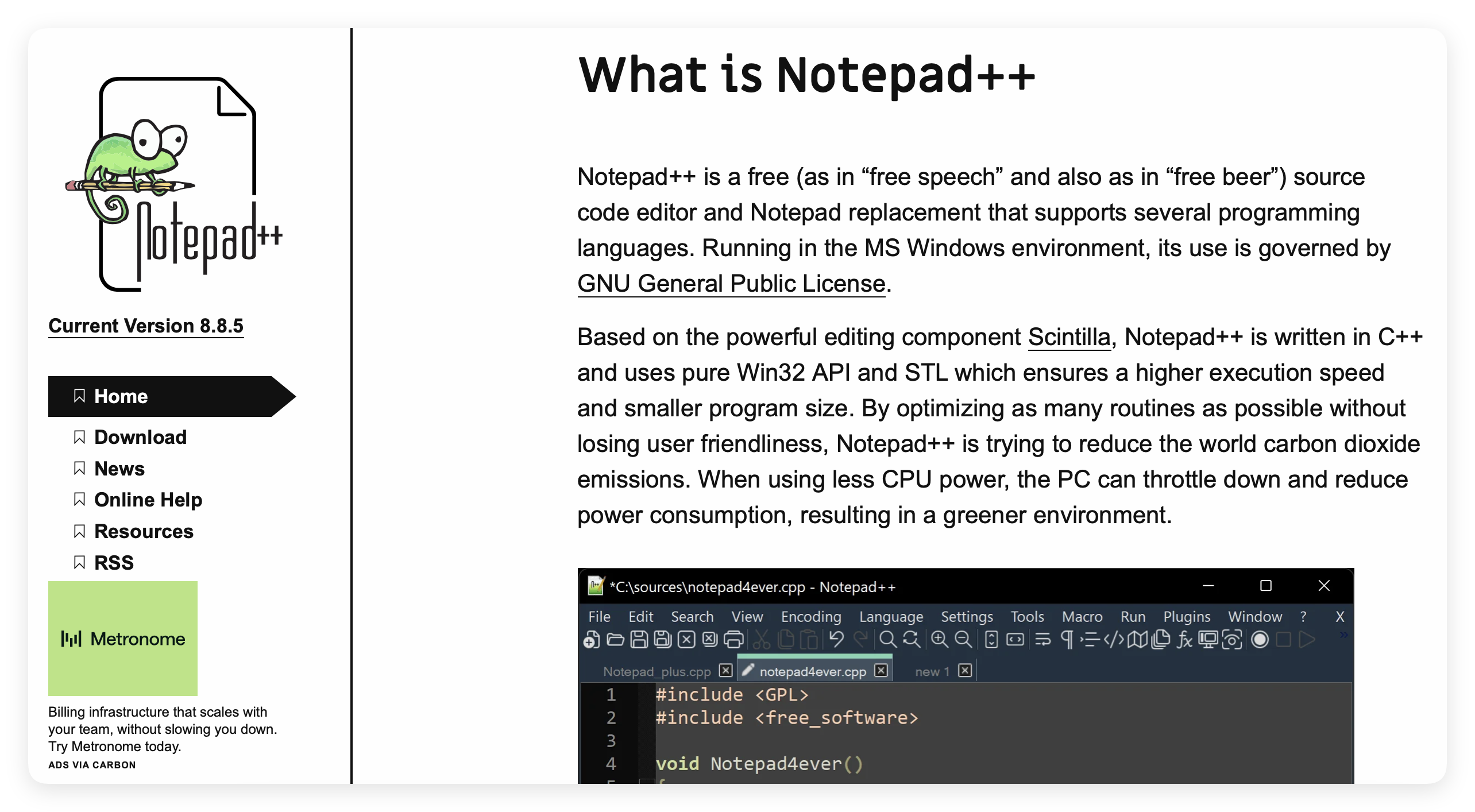Click the Undo arrow icon
Viewport: 1475px width, 812px height.
(836, 639)
